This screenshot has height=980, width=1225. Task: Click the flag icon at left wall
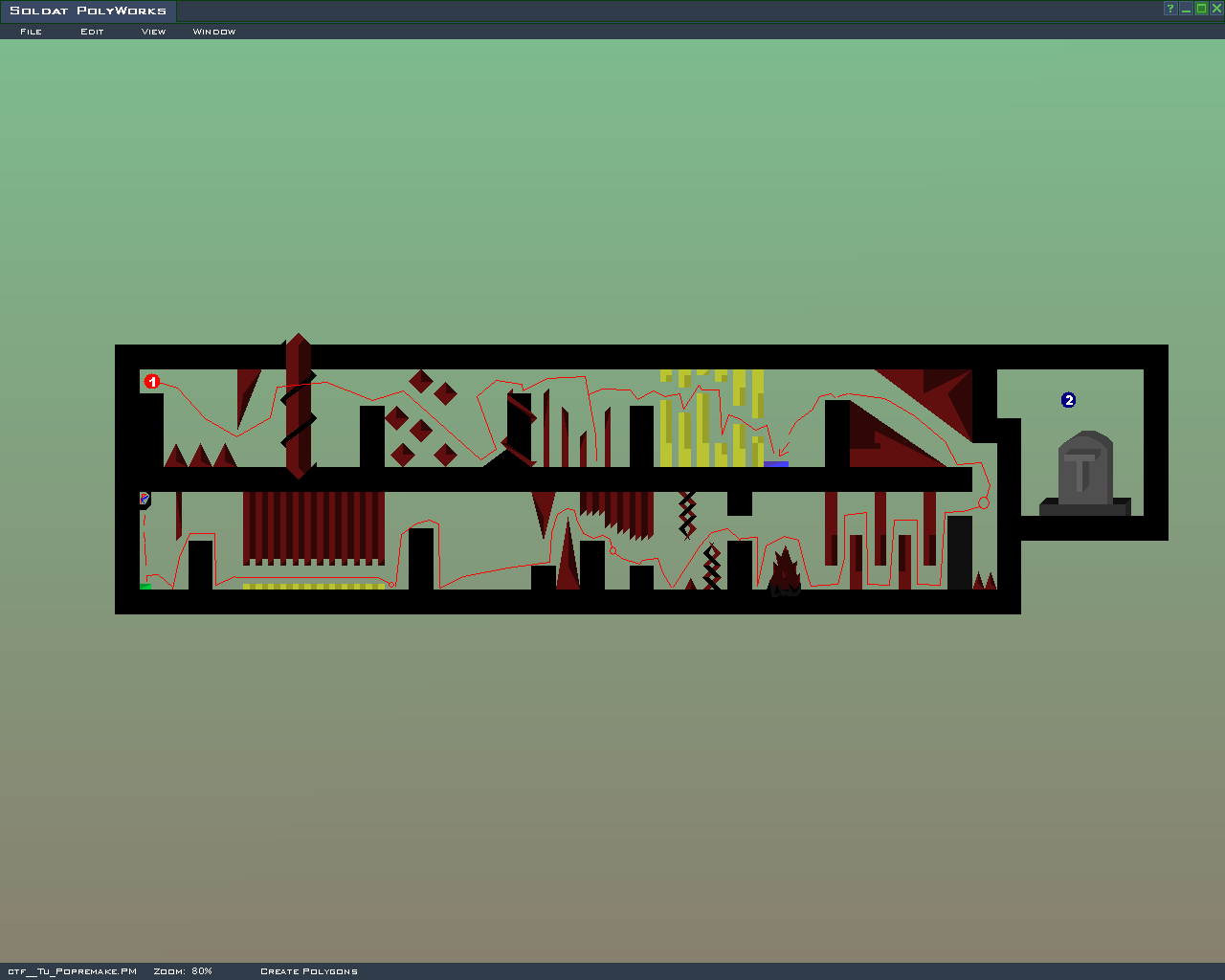[145, 498]
